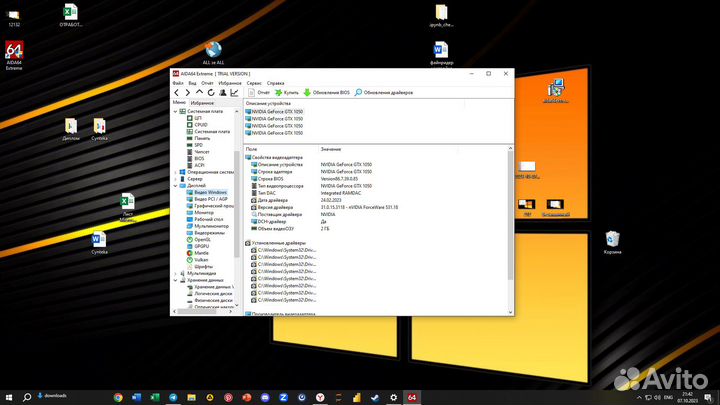Collapse the top Системная плата node chevron
This screenshot has width=720, height=405.
(175, 112)
